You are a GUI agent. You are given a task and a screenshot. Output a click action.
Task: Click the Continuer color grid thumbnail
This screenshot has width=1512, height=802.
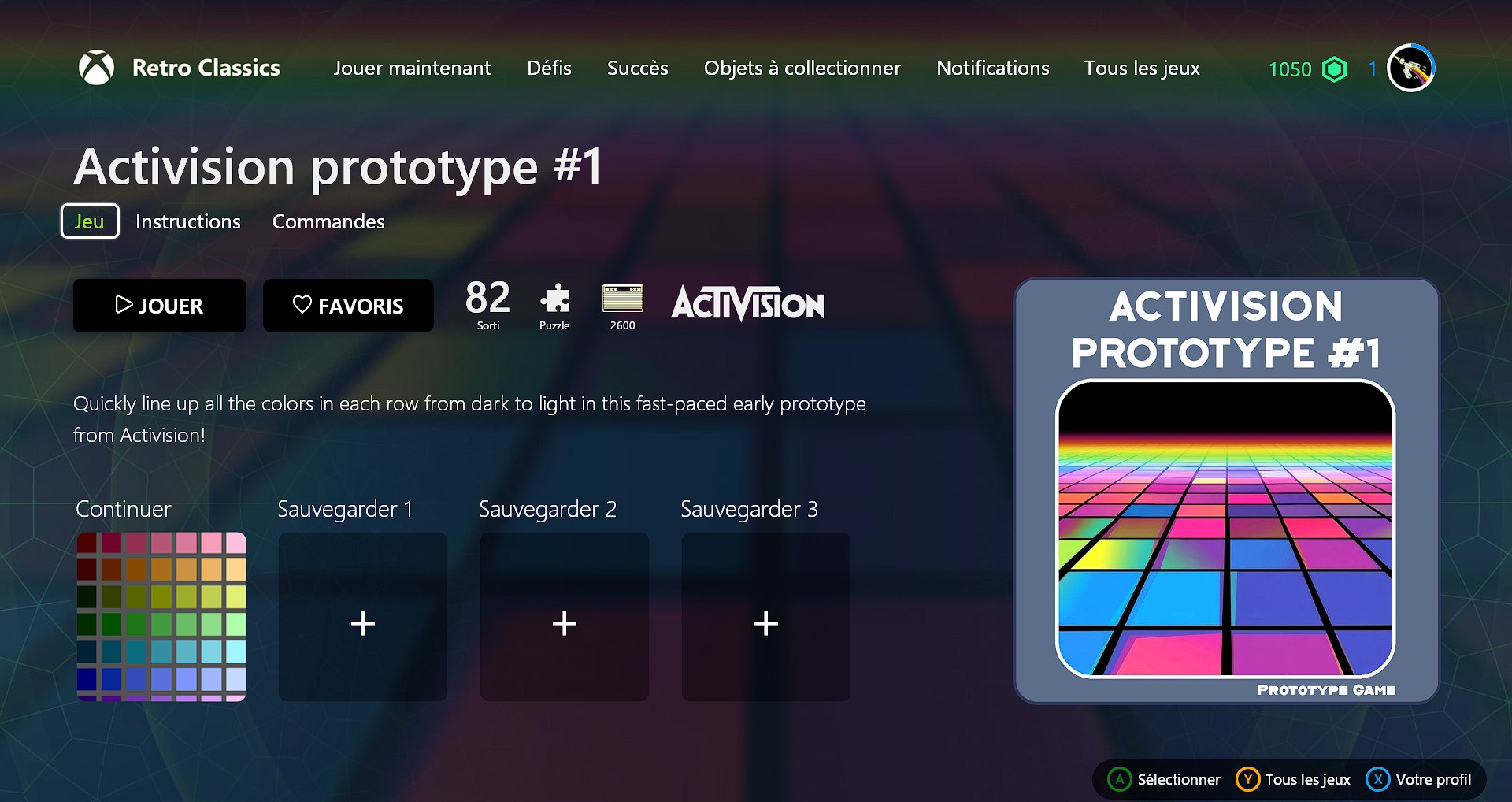point(161,616)
